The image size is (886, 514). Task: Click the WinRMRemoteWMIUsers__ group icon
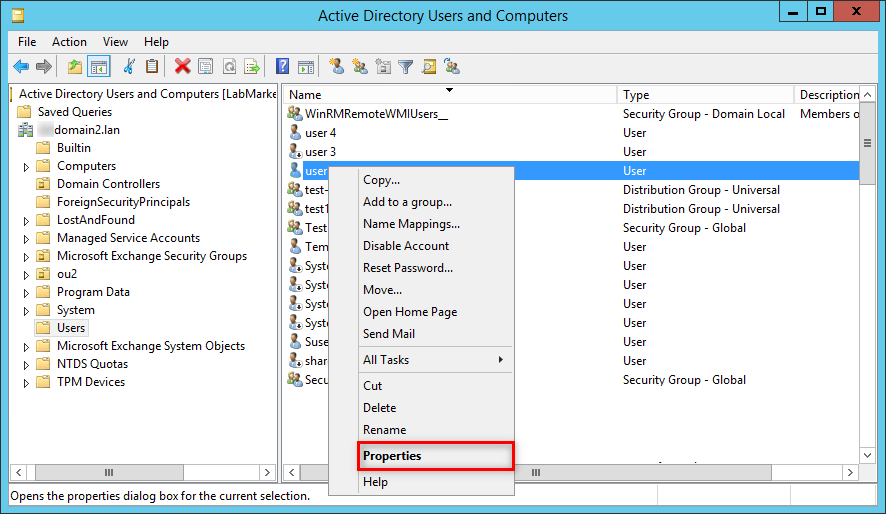pos(294,113)
